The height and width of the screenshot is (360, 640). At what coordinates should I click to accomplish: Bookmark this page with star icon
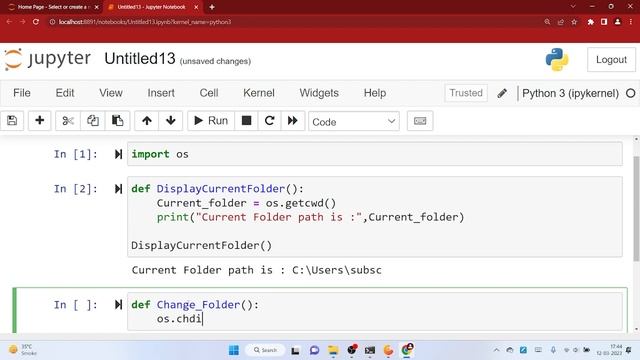tap(574, 22)
